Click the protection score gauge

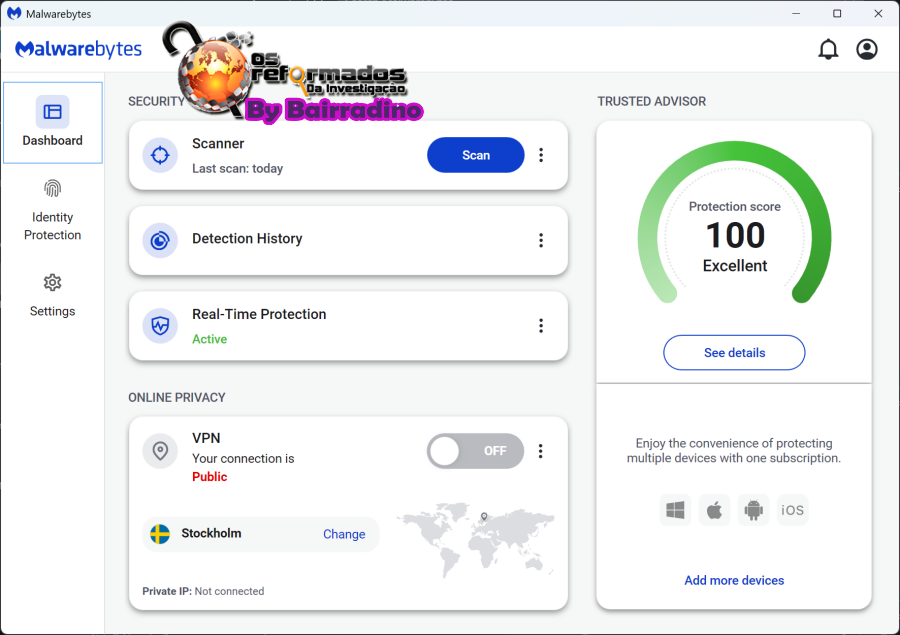pyautogui.click(x=734, y=223)
